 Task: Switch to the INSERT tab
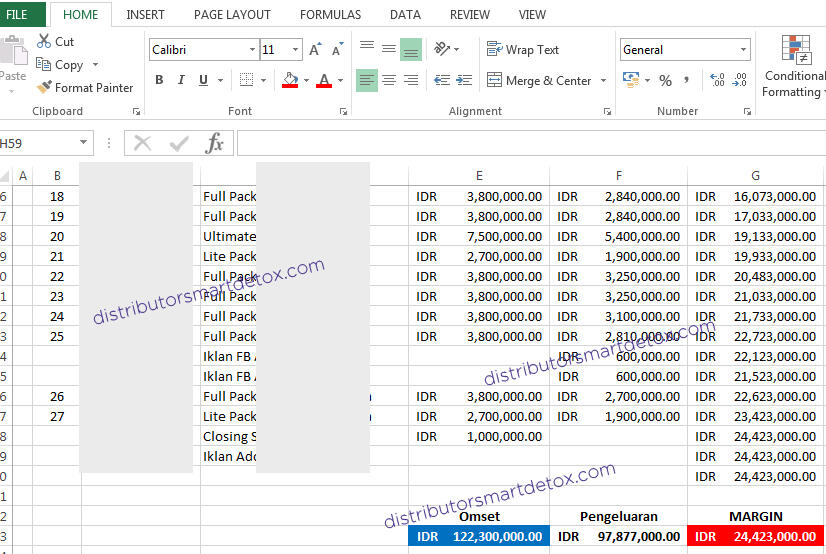point(145,15)
